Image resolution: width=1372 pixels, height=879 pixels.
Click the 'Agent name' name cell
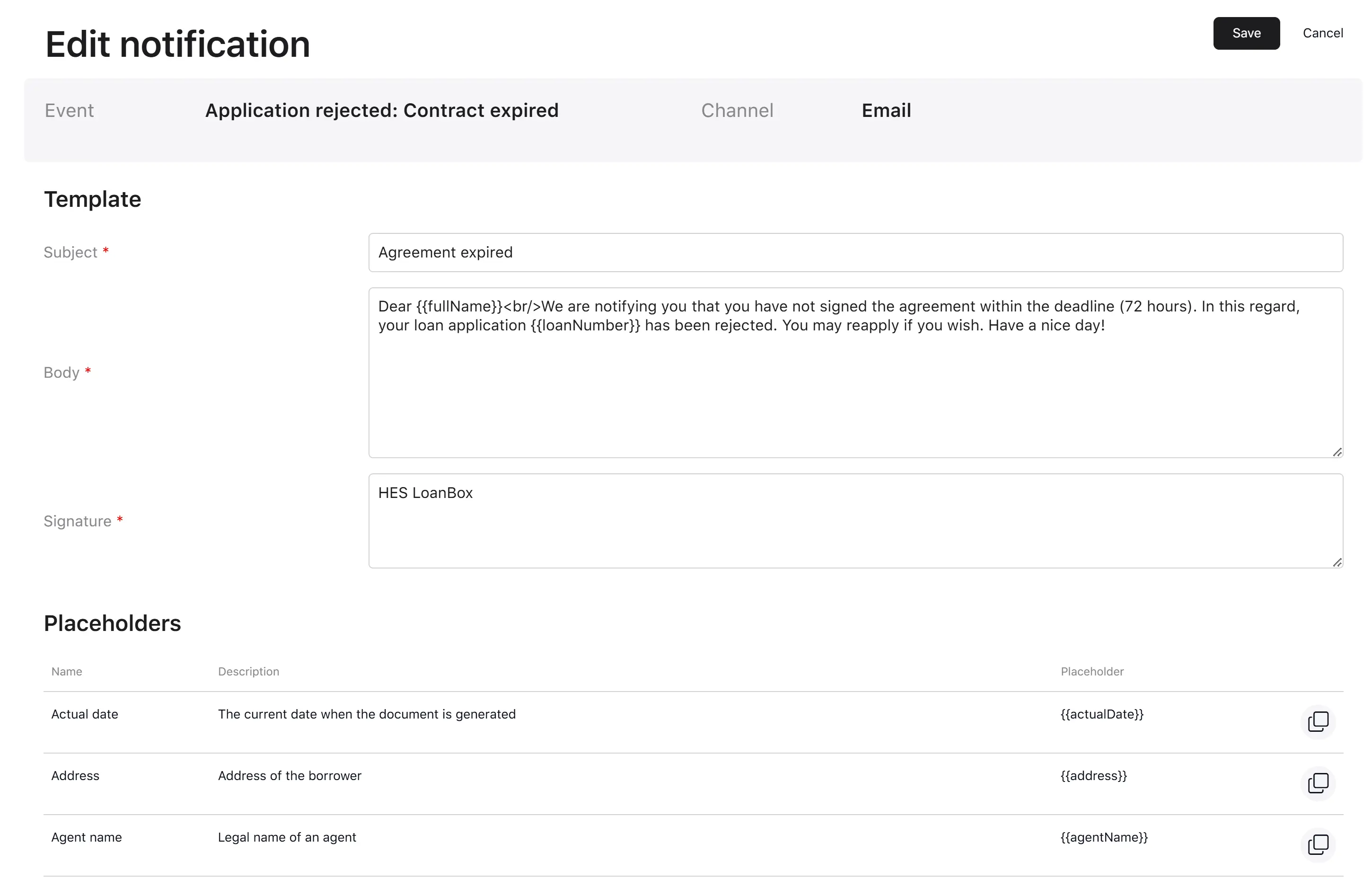tap(87, 837)
